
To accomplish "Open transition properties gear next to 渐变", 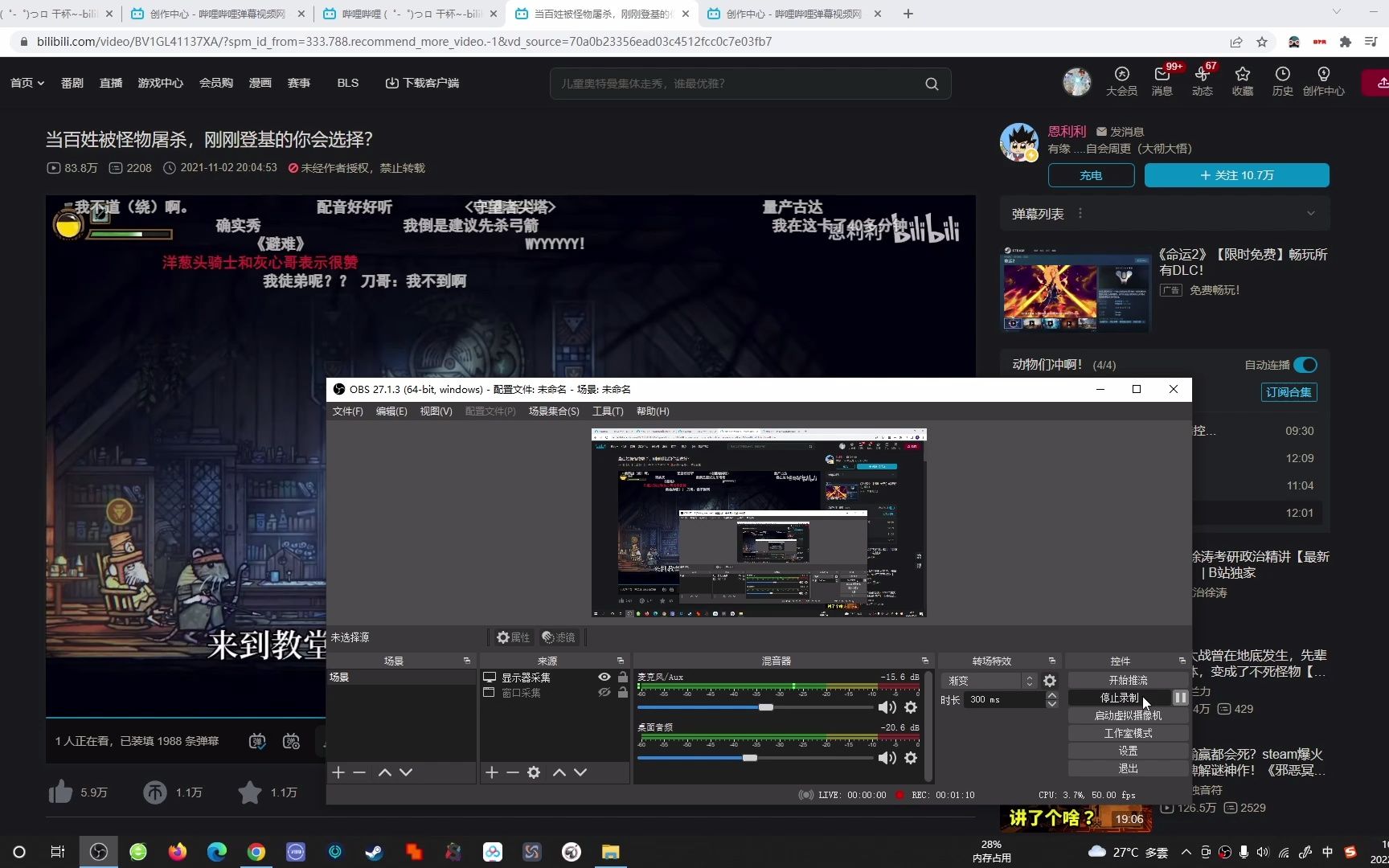I will [1050, 681].
